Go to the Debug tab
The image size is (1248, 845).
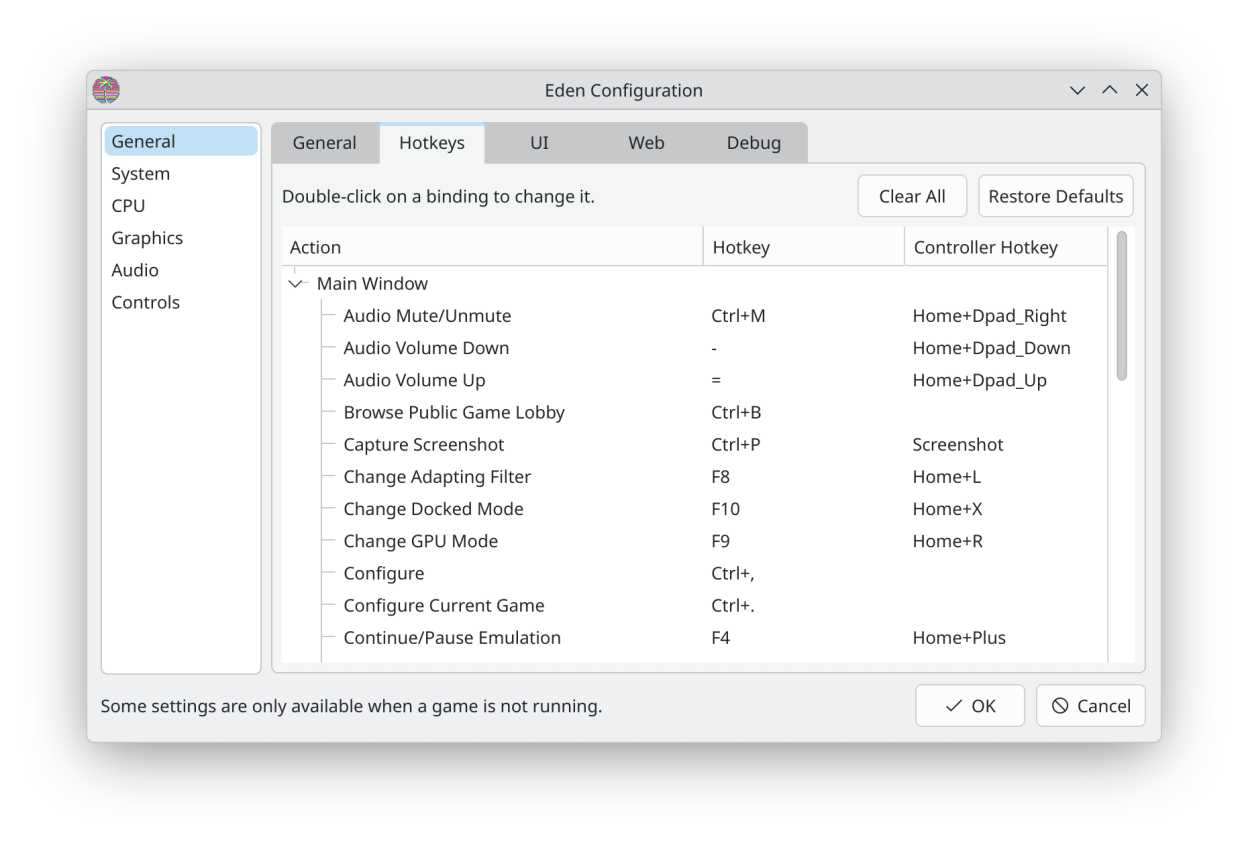(x=754, y=143)
